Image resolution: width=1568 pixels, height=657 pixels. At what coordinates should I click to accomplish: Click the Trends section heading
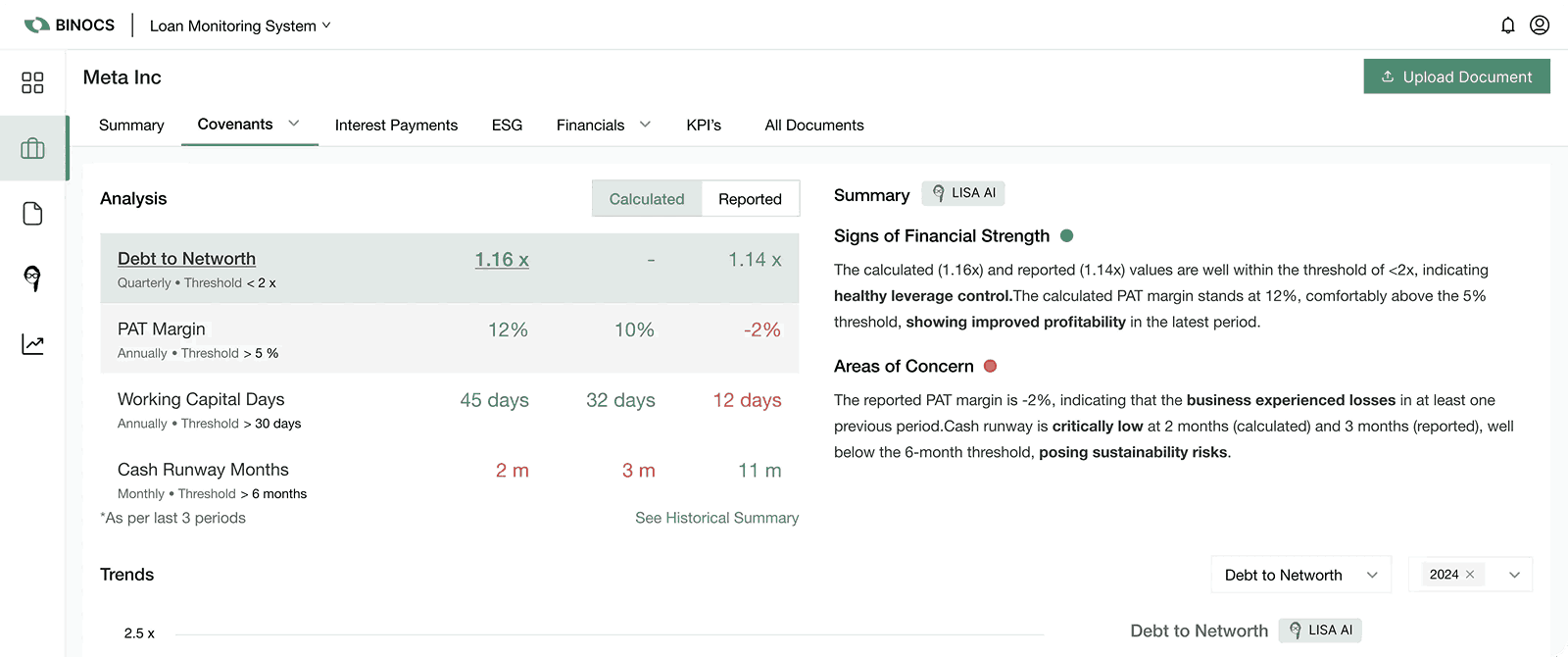coord(126,575)
